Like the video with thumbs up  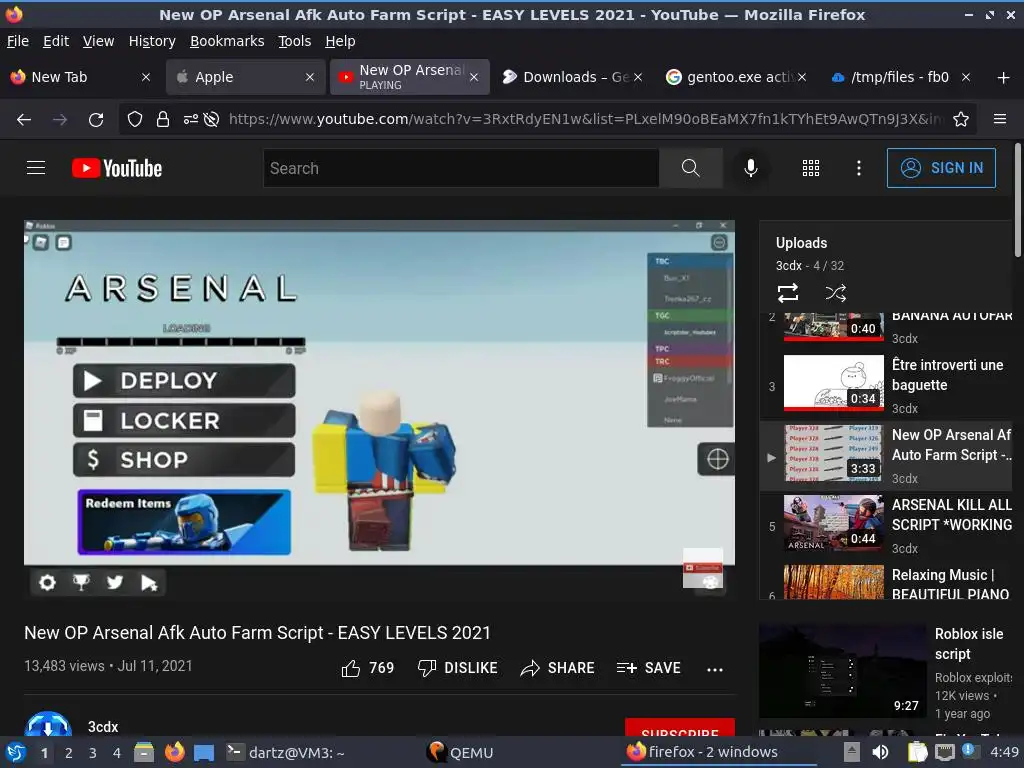tap(368, 668)
